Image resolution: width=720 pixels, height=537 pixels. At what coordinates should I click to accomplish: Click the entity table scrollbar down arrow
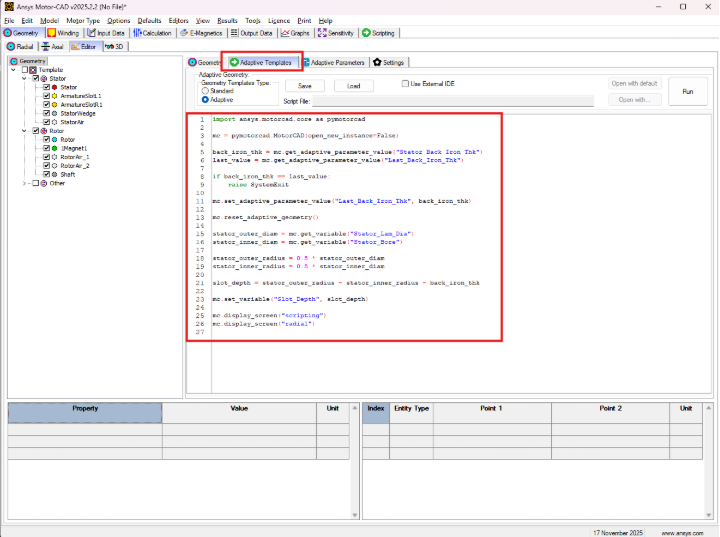709,515
